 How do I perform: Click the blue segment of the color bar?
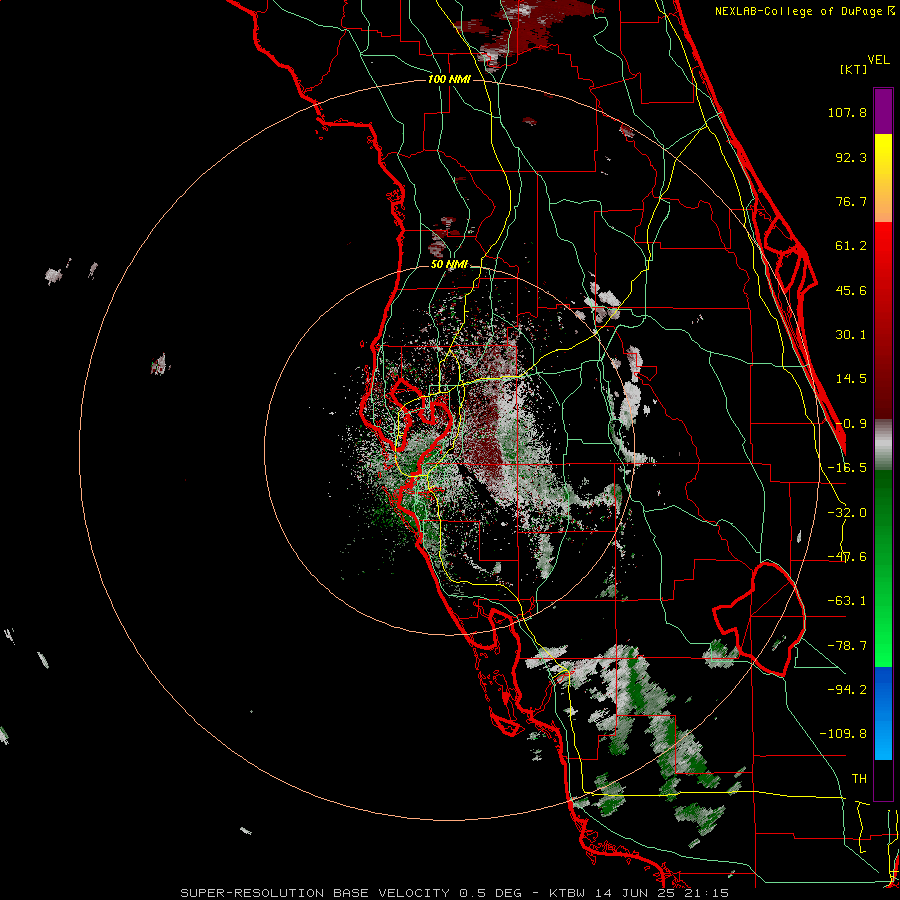tap(883, 713)
